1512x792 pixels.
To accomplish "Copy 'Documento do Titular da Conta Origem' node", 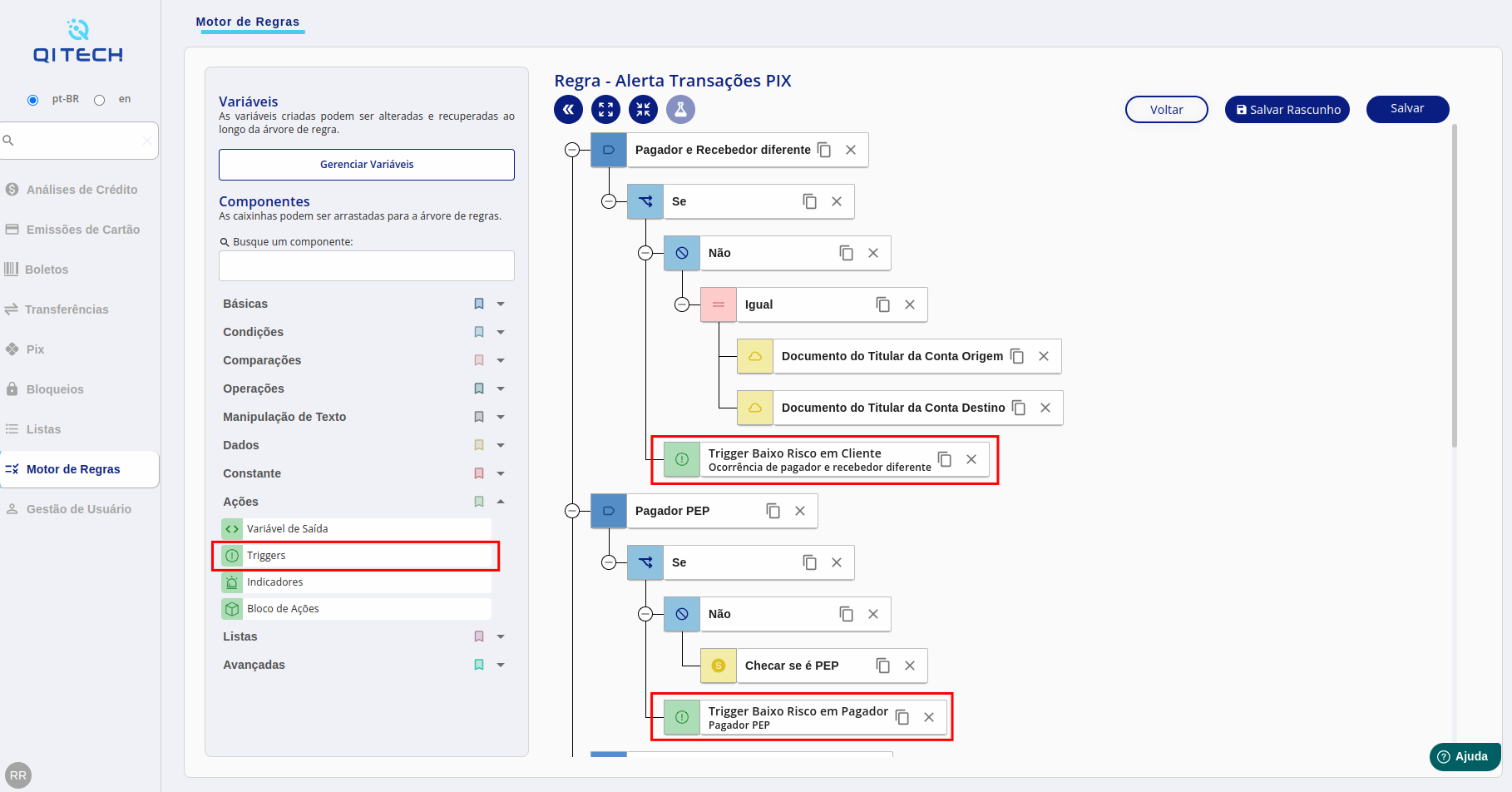I will click(1017, 356).
